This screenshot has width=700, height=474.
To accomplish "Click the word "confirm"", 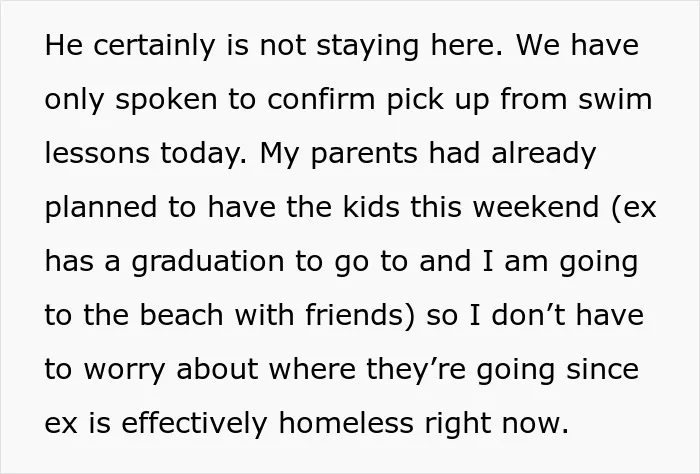I will click(321, 99).
